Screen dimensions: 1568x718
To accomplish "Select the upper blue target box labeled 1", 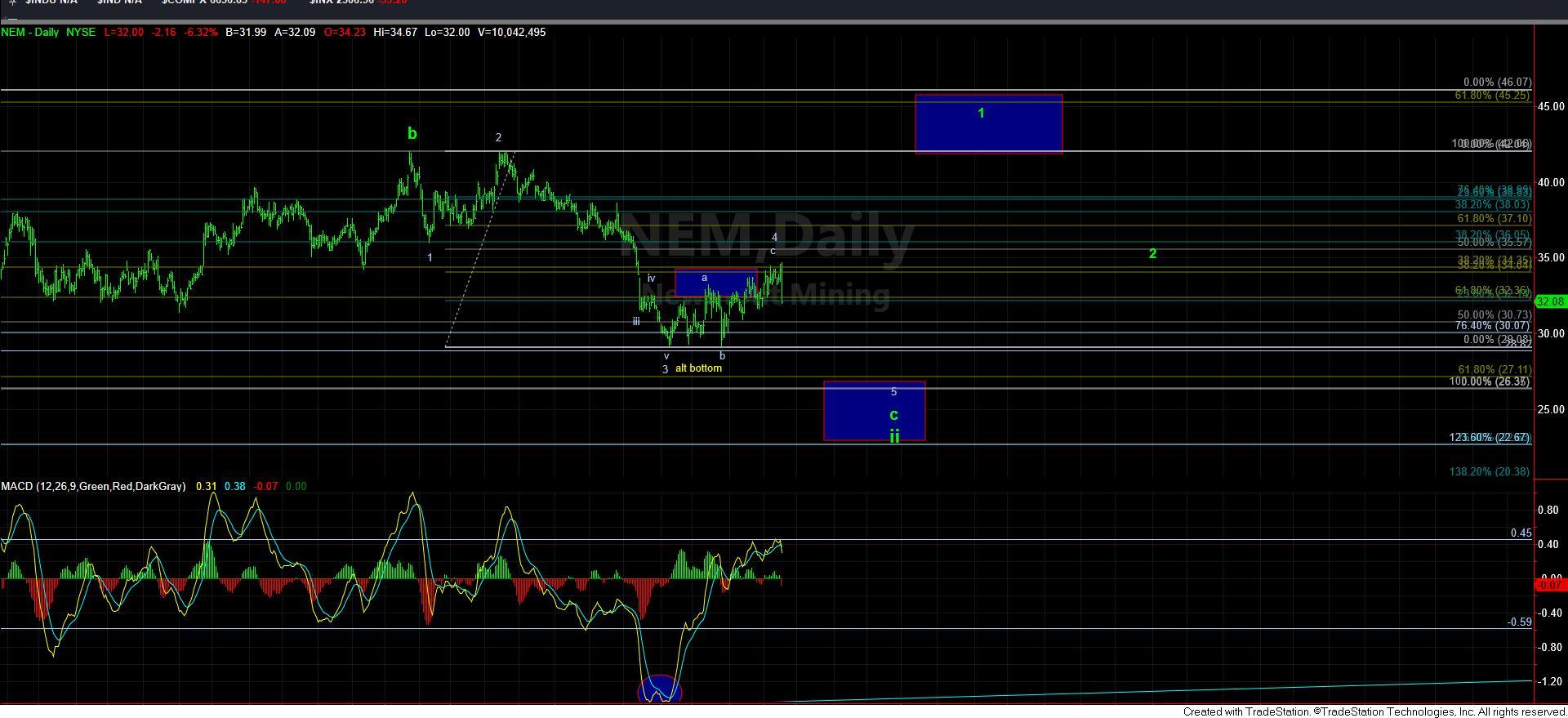I will [988, 123].
